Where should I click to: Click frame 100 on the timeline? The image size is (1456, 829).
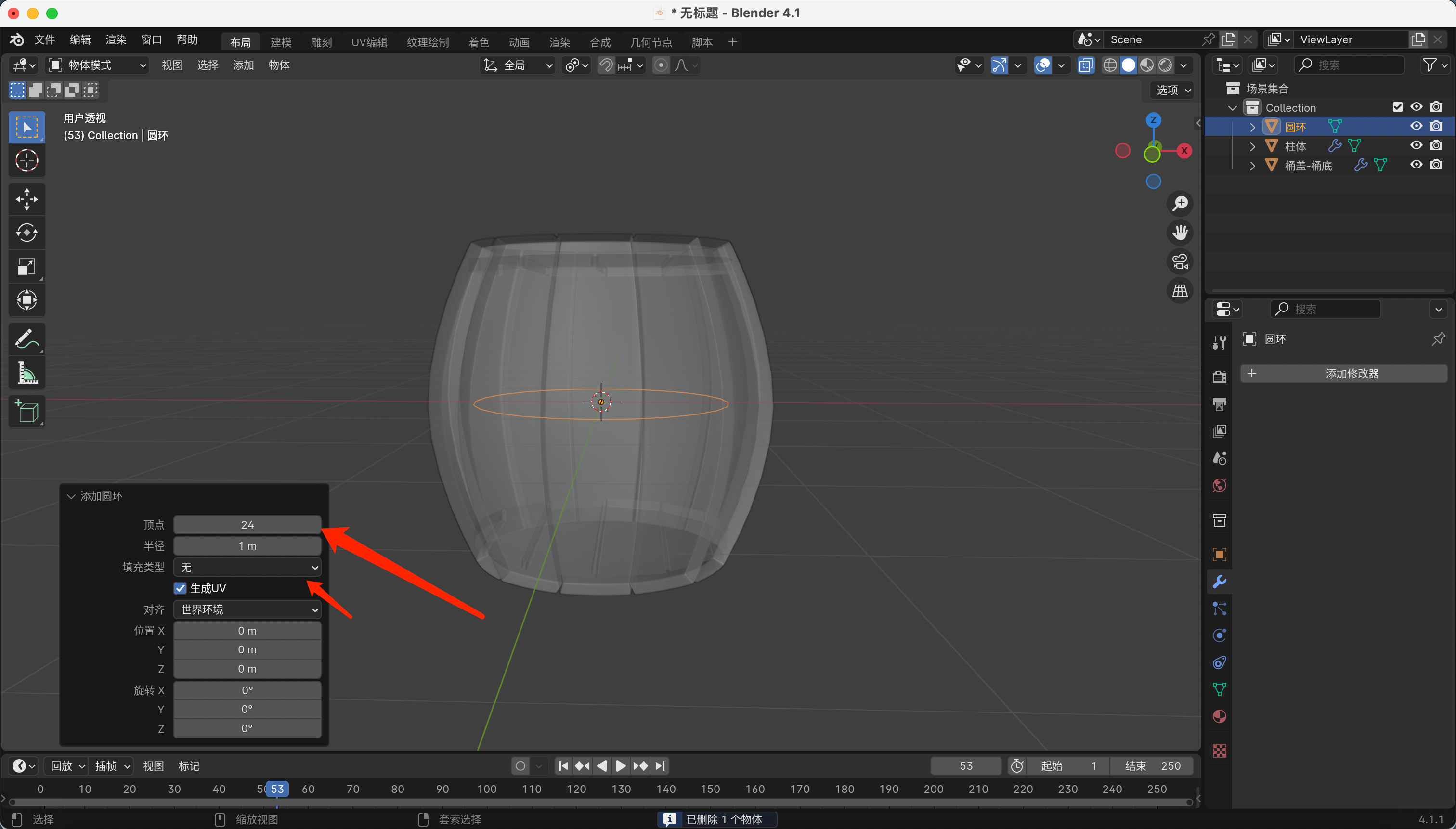click(x=487, y=789)
